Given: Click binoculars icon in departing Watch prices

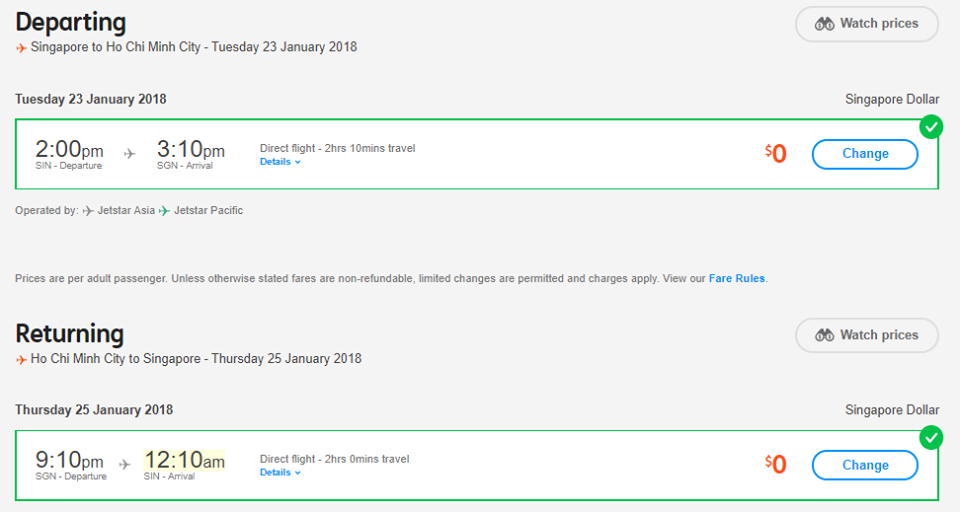Looking at the screenshot, I should tap(824, 24).
